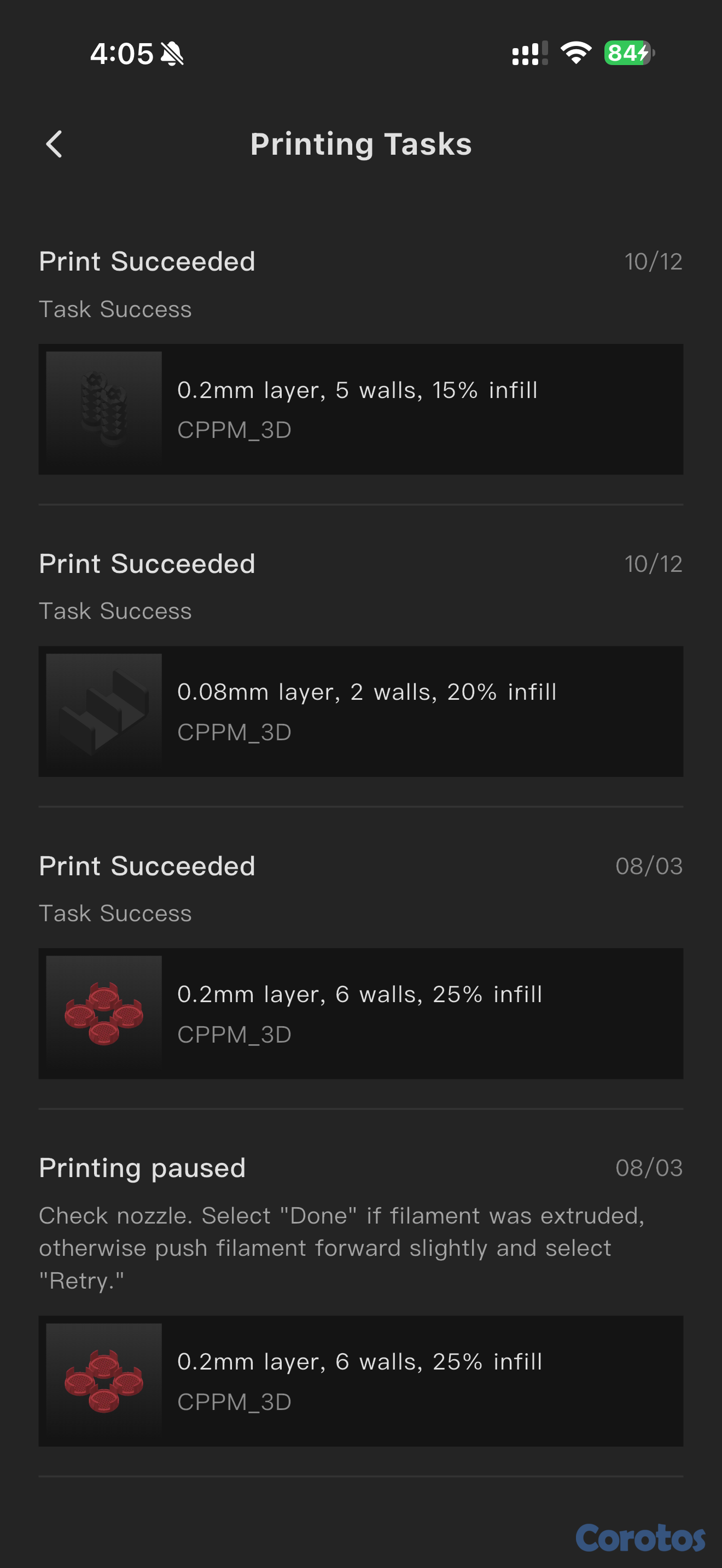Viewport: 722px width, 1568px height.
Task: Tap the 08/03 date on Printing paused
Action: coord(649,1168)
